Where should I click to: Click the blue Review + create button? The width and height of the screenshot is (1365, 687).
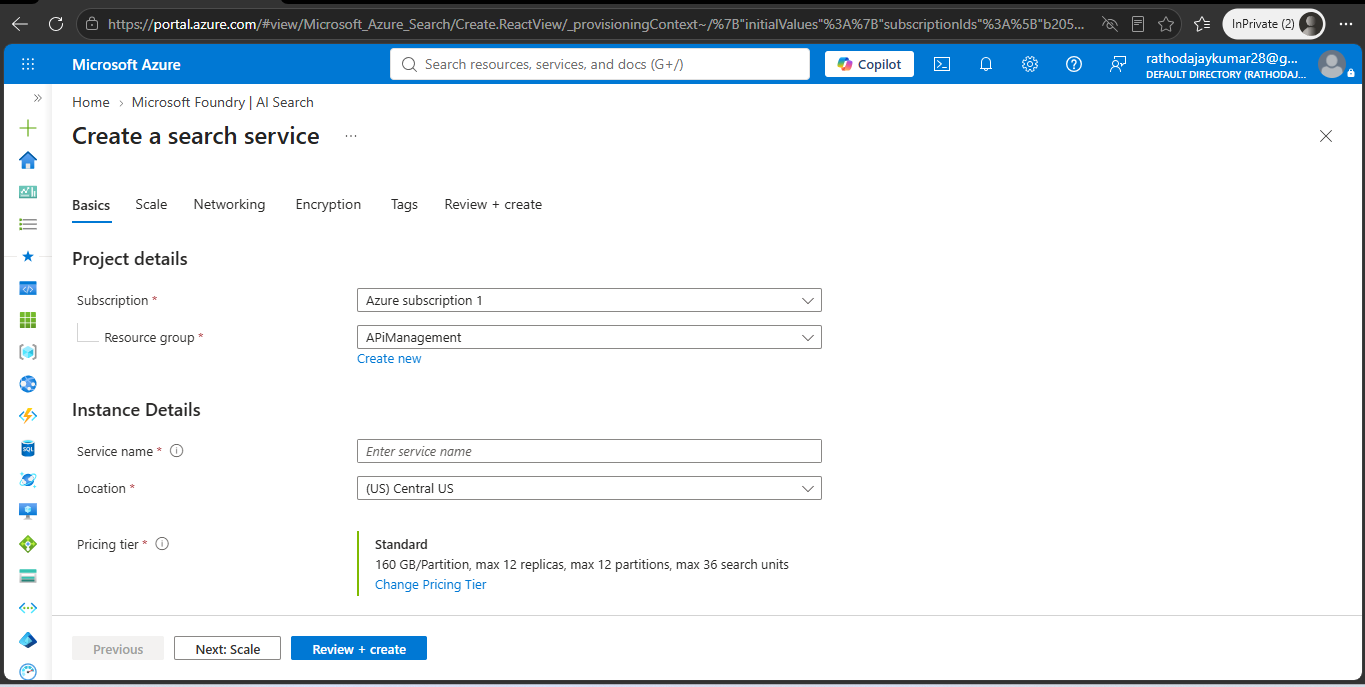point(359,649)
